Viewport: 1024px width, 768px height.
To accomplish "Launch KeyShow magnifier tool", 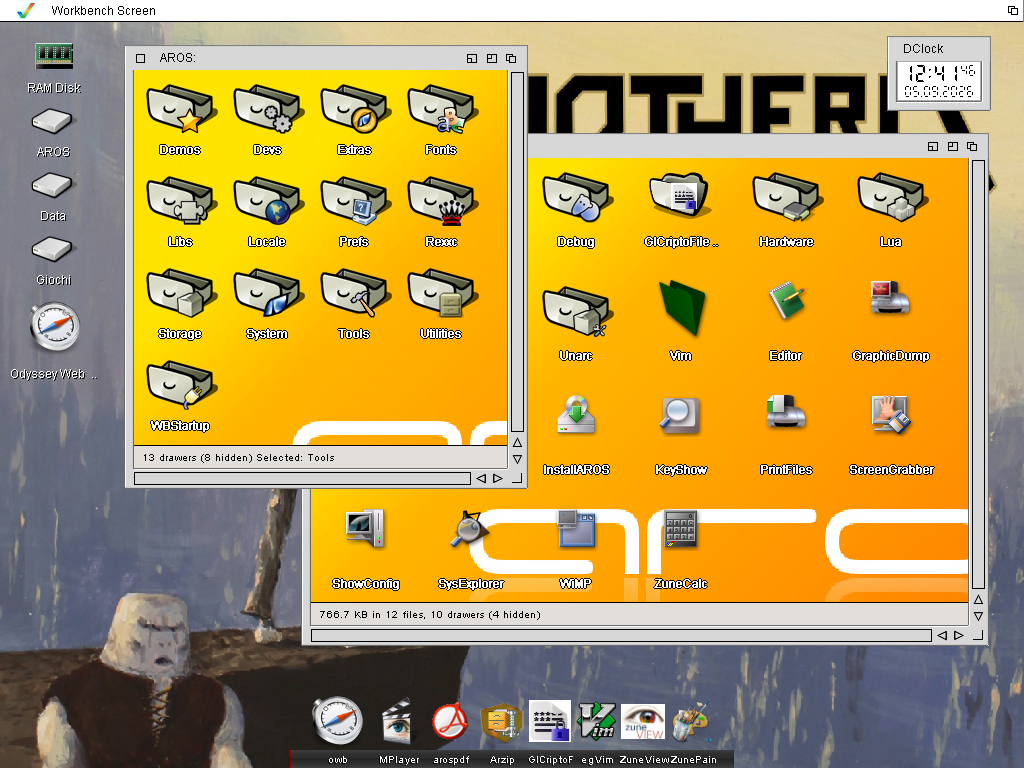I will [x=680, y=415].
